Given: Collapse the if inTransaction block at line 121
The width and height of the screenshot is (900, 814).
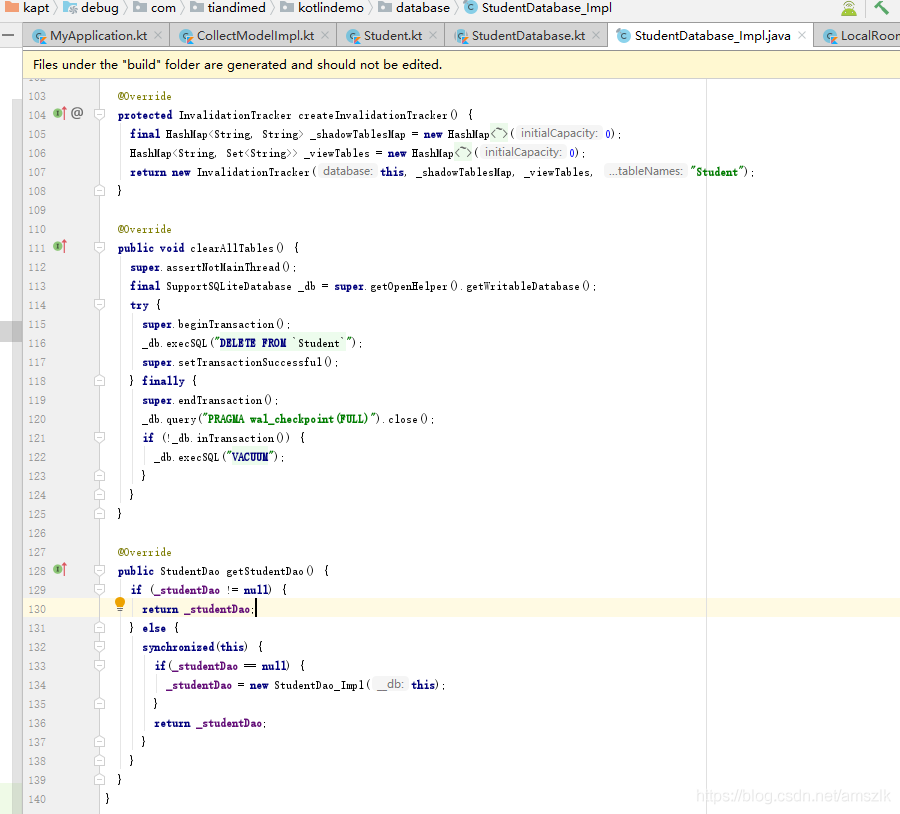Looking at the screenshot, I should pyautogui.click(x=99, y=437).
